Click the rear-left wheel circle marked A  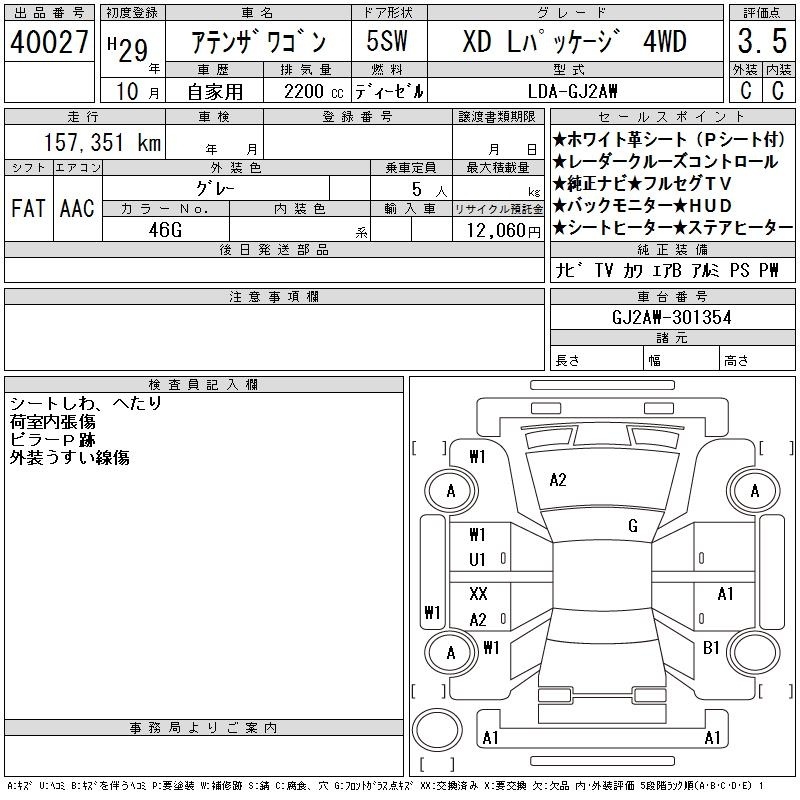pos(450,652)
